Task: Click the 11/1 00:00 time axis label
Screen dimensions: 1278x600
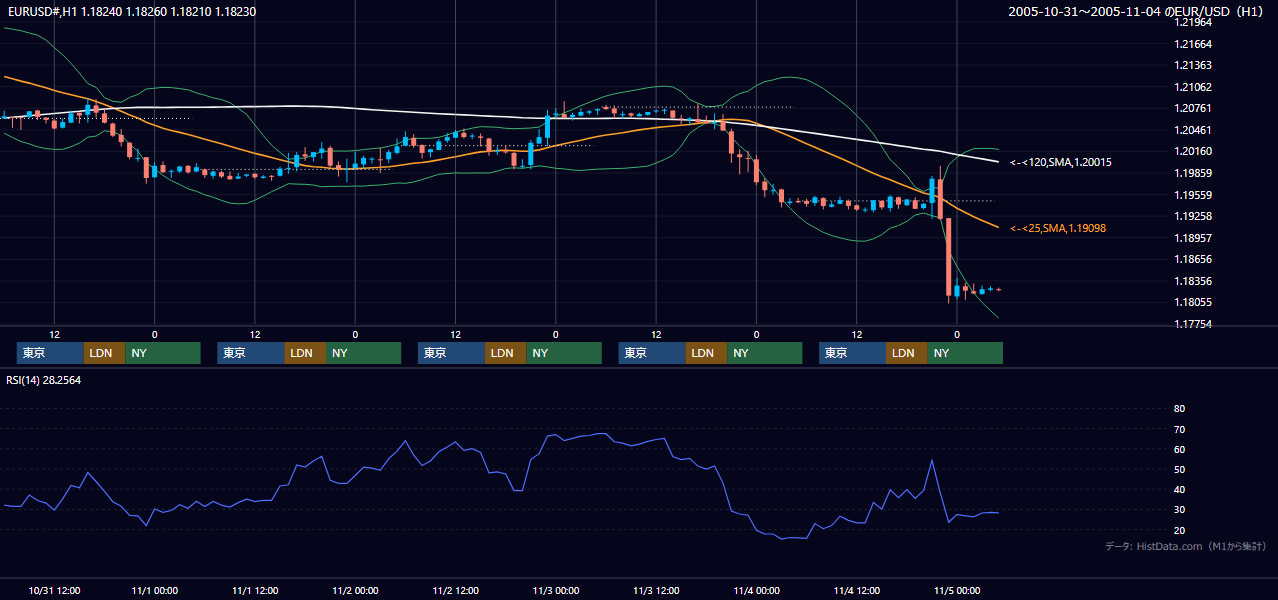Action: coord(154,590)
